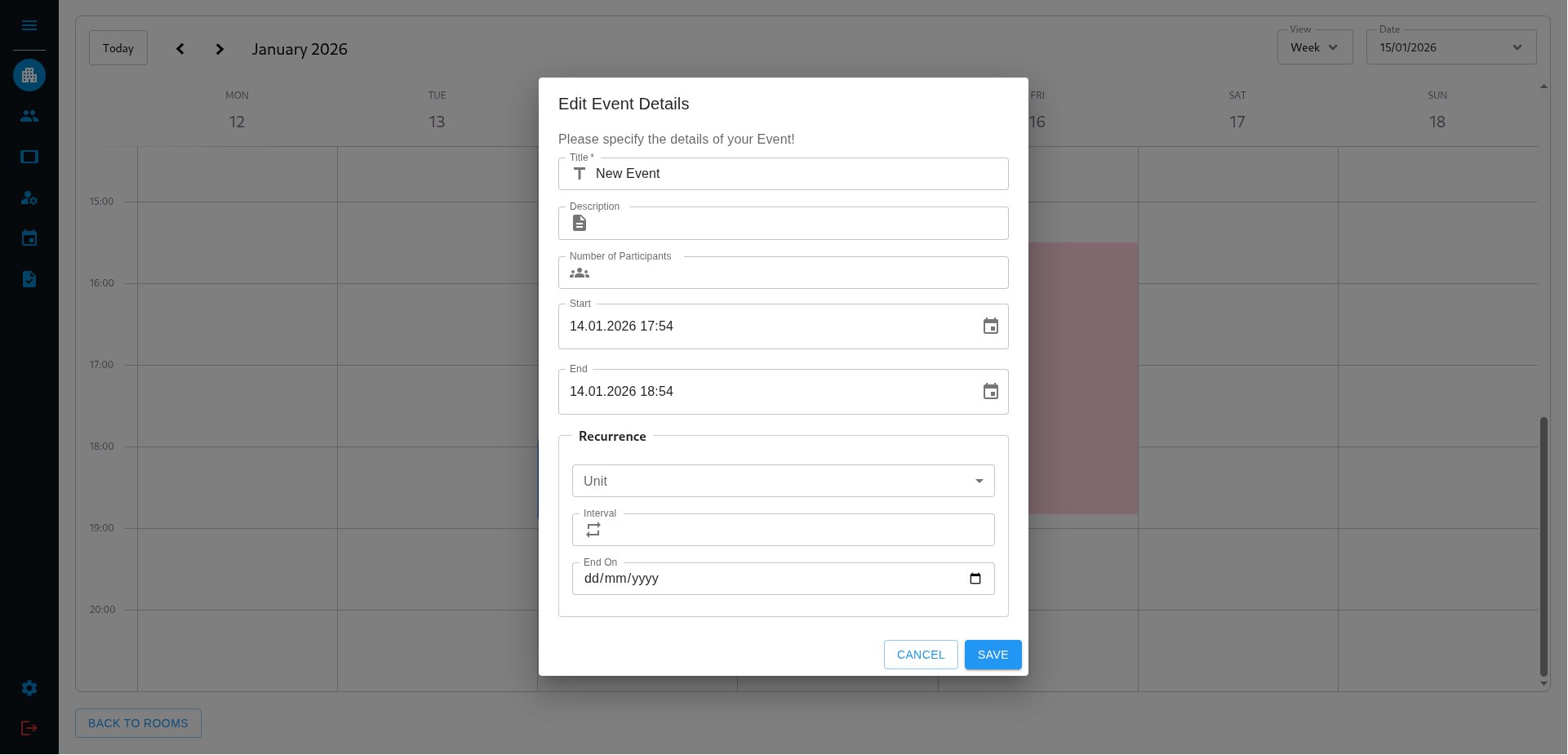Click the display/screen icon in the sidebar
The width and height of the screenshot is (1568, 755).
pos(29,157)
